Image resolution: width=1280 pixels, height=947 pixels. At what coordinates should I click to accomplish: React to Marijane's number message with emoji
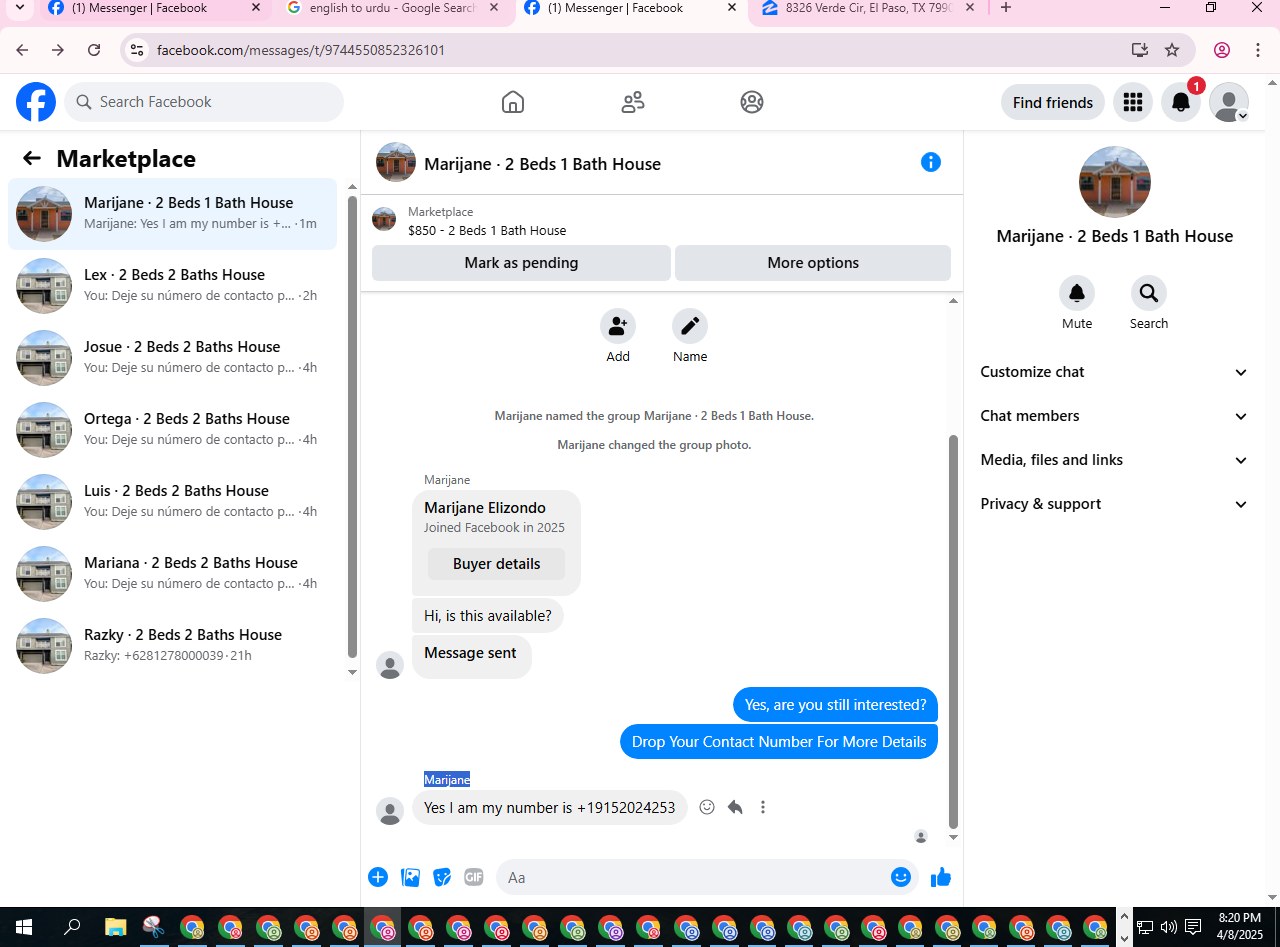tap(707, 807)
